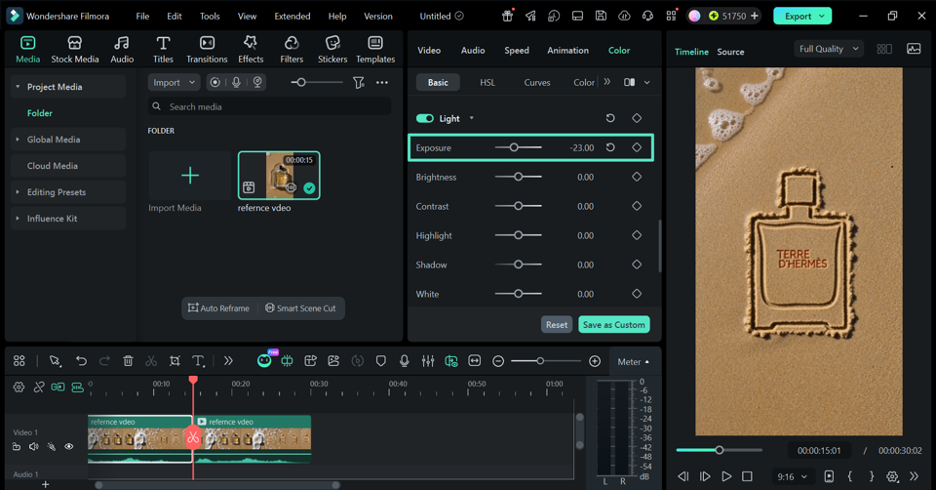
Task: Add text with the timeline text tool
Action: click(x=198, y=360)
